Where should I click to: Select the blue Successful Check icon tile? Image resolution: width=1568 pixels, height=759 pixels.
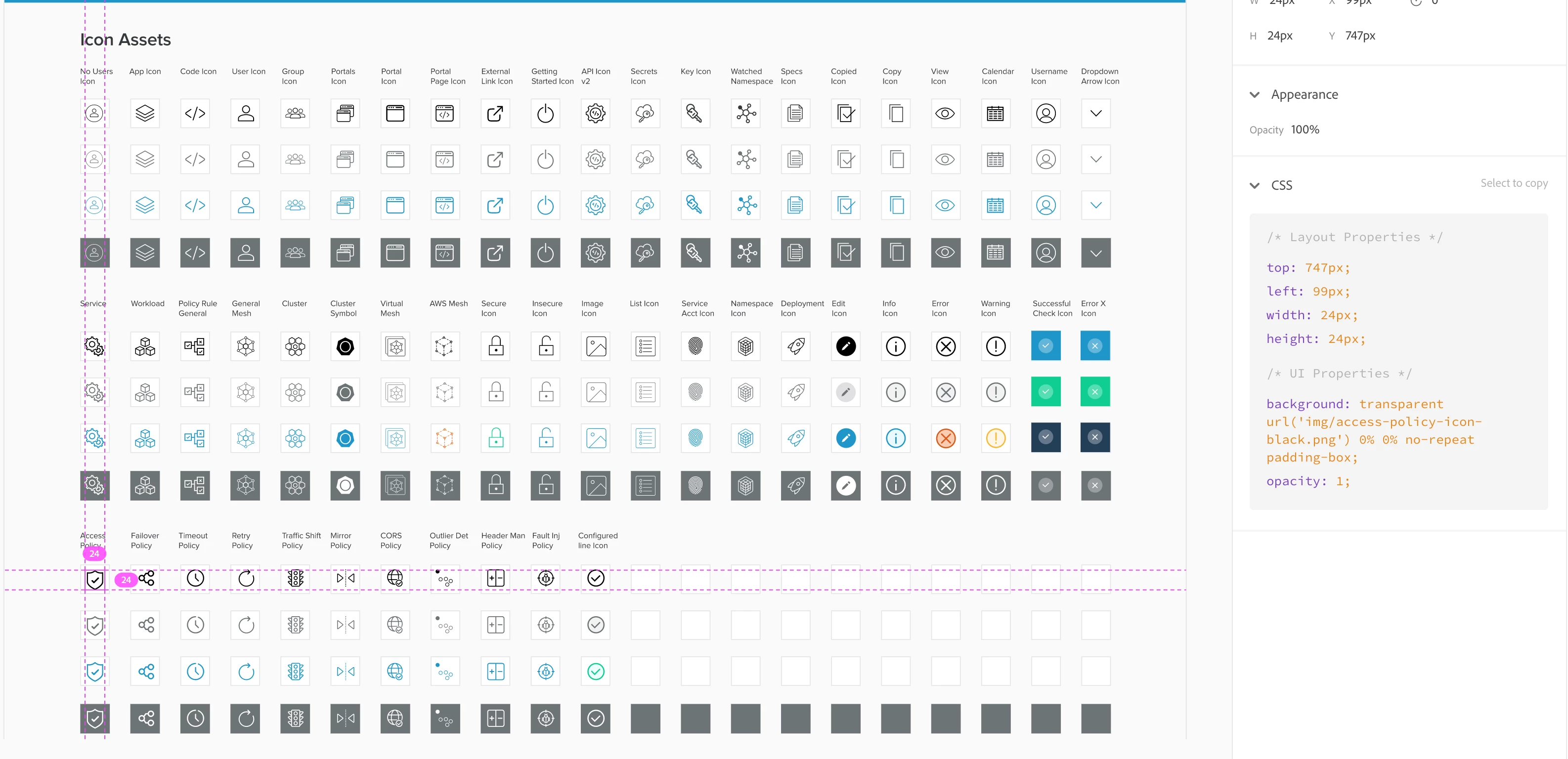click(1045, 346)
